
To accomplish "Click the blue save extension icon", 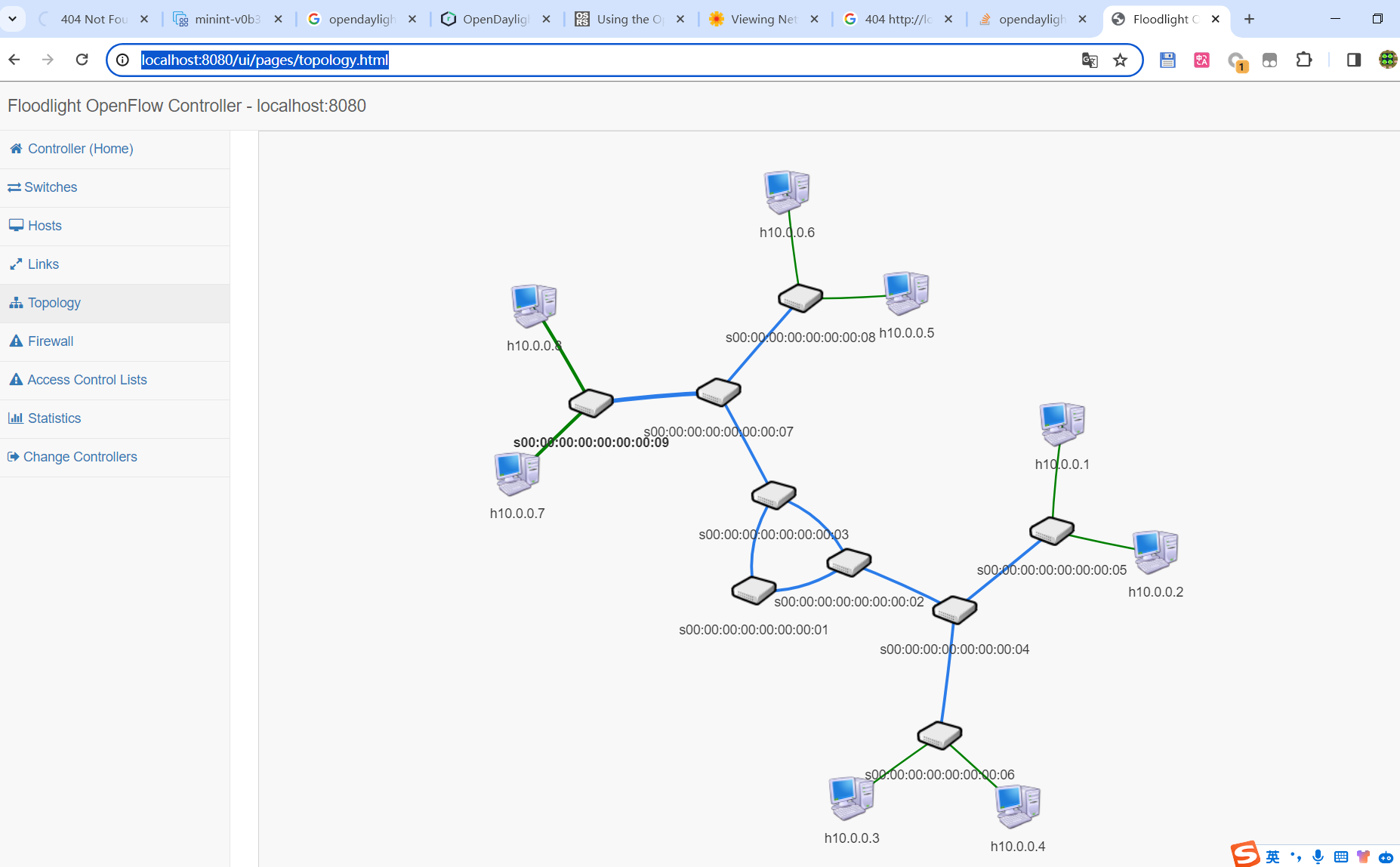I will (x=1167, y=60).
